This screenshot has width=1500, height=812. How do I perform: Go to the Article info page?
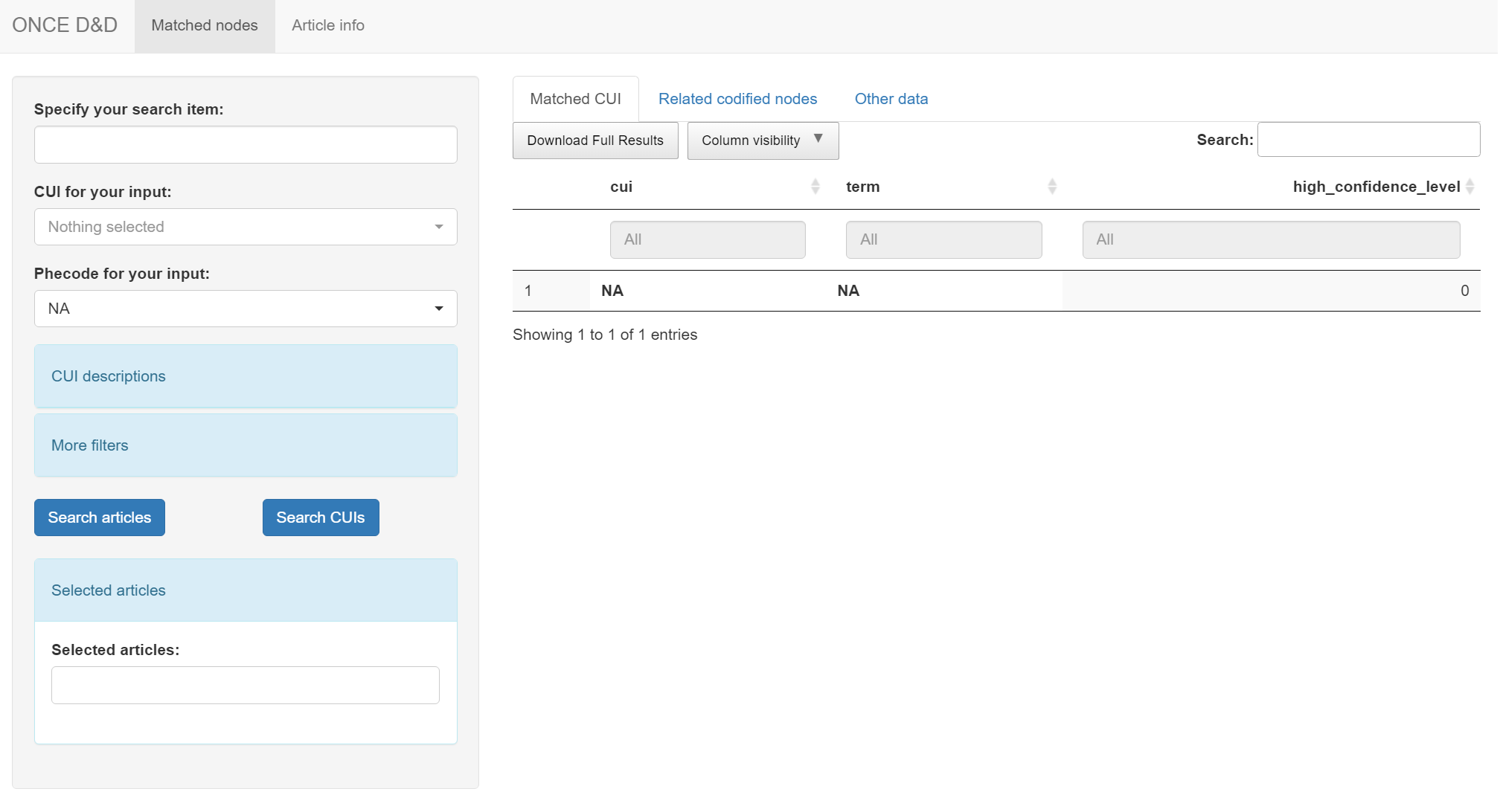pos(327,25)
